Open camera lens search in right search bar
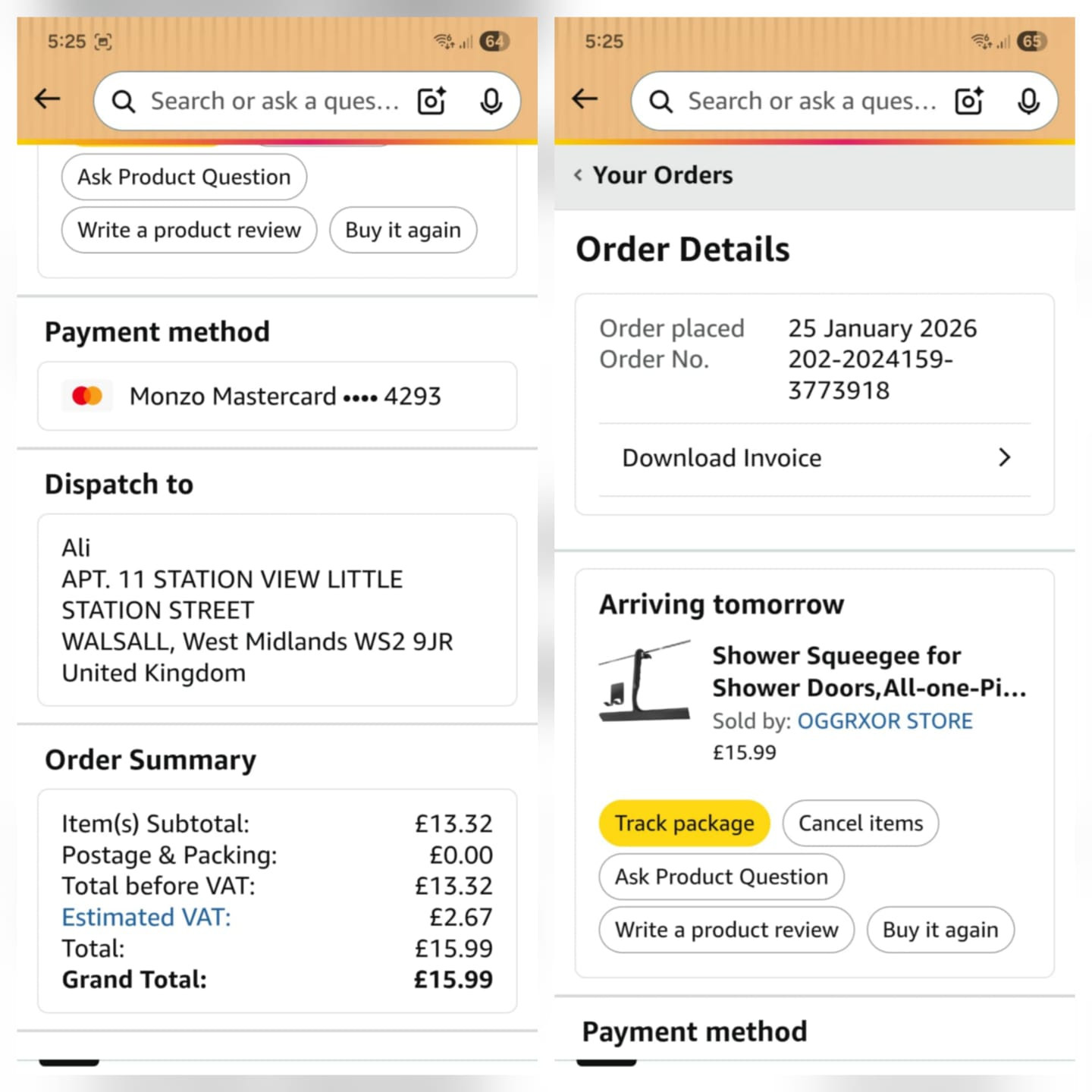Screen dimensions: 1092x1092 [969, 101]
